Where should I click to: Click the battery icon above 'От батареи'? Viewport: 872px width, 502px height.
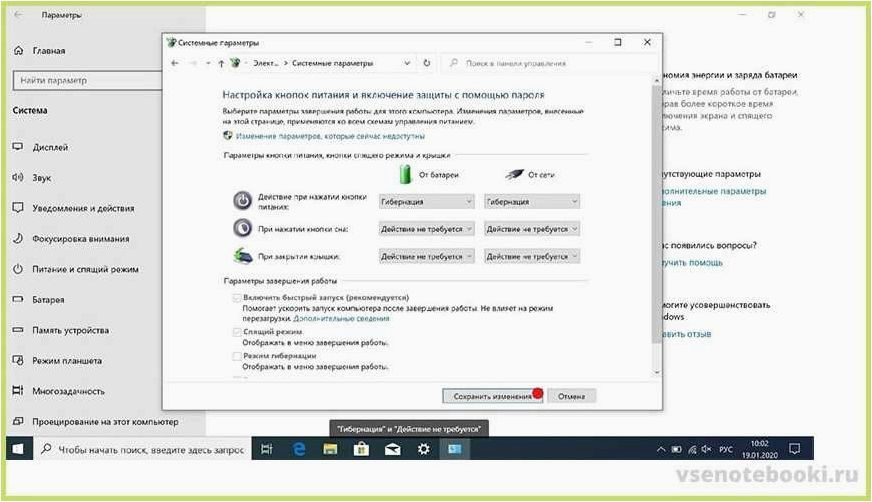tap(405, 174)
